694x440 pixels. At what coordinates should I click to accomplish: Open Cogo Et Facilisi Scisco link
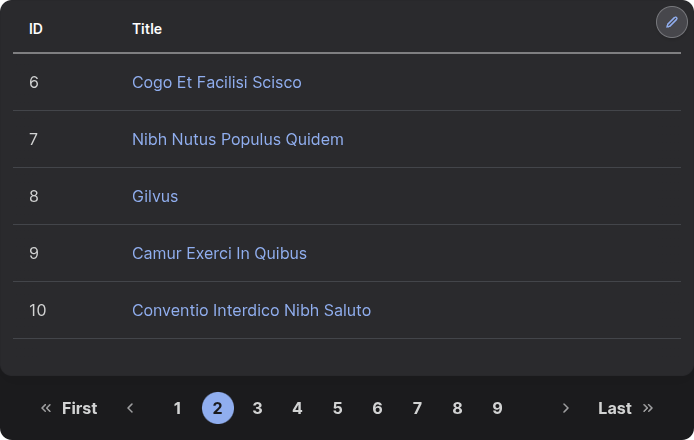[x=217, y=82]
